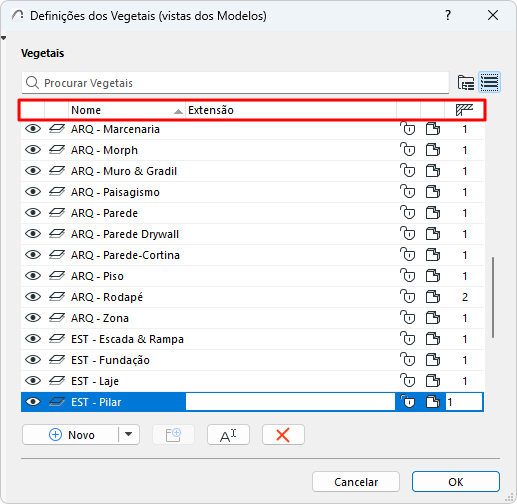Select the ARQ - Morph layer name
This screenshot has height=504, width=517.
point(104,150)
